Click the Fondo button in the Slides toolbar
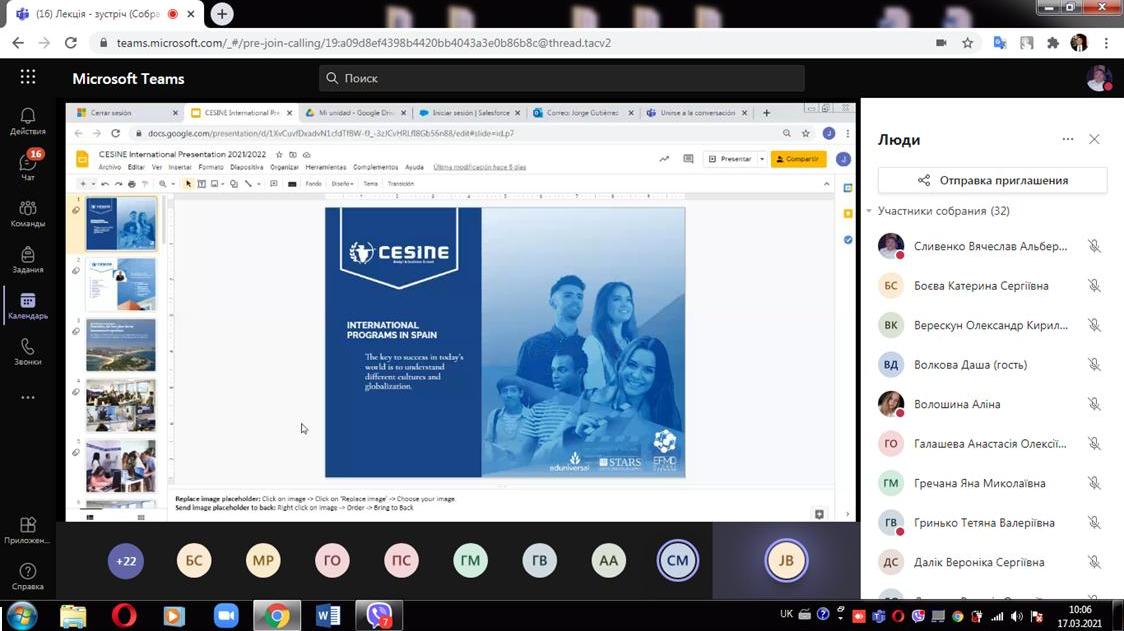The image size is (1124, 631). pyautogui.click(x=313, y=184)
